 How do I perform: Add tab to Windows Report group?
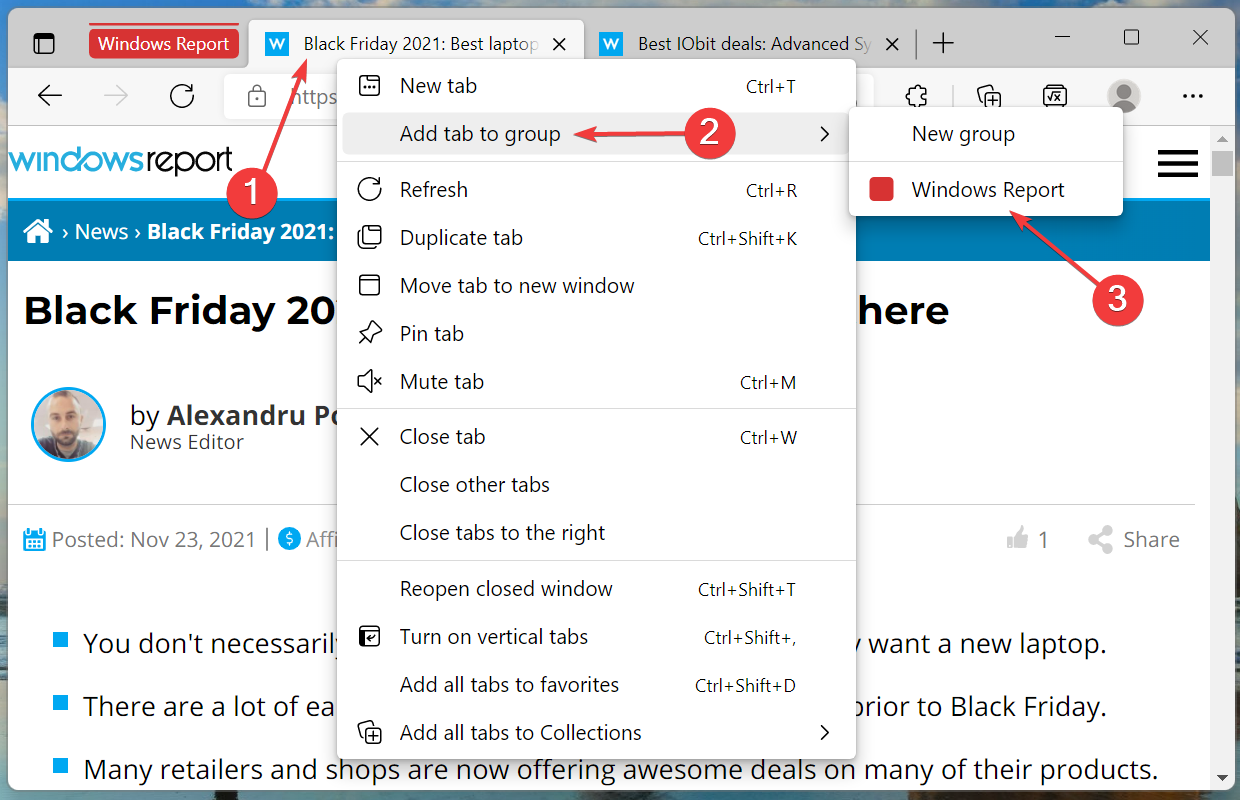(x=986, y=190)
